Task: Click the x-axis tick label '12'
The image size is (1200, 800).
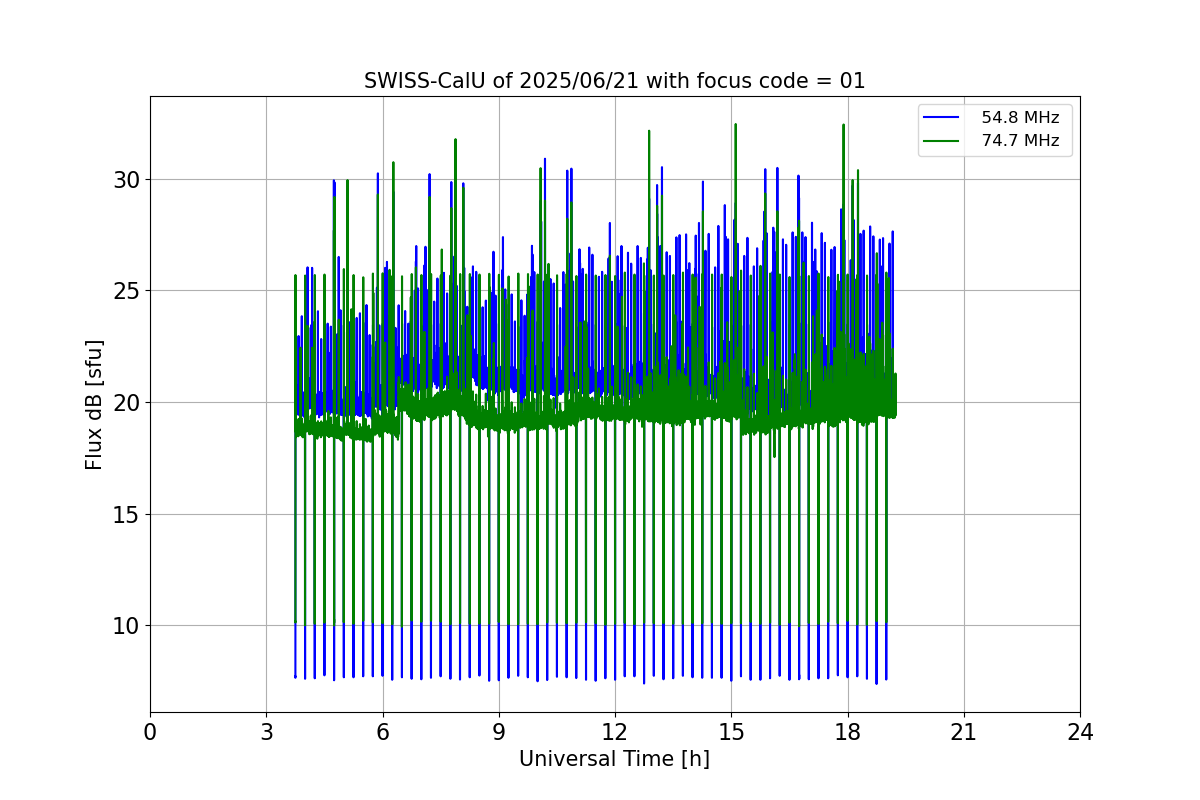Action: pos(615,732)
